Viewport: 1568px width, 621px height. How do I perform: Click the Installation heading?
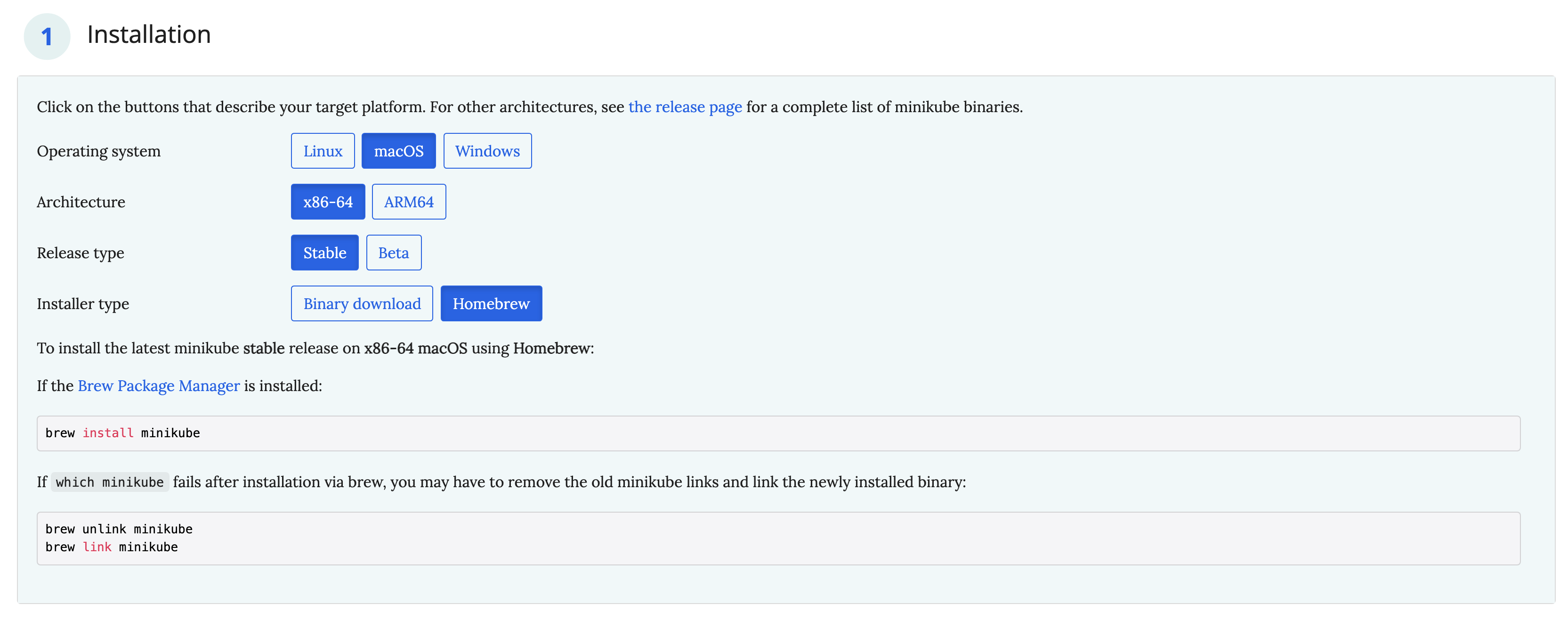coord(148,34)
